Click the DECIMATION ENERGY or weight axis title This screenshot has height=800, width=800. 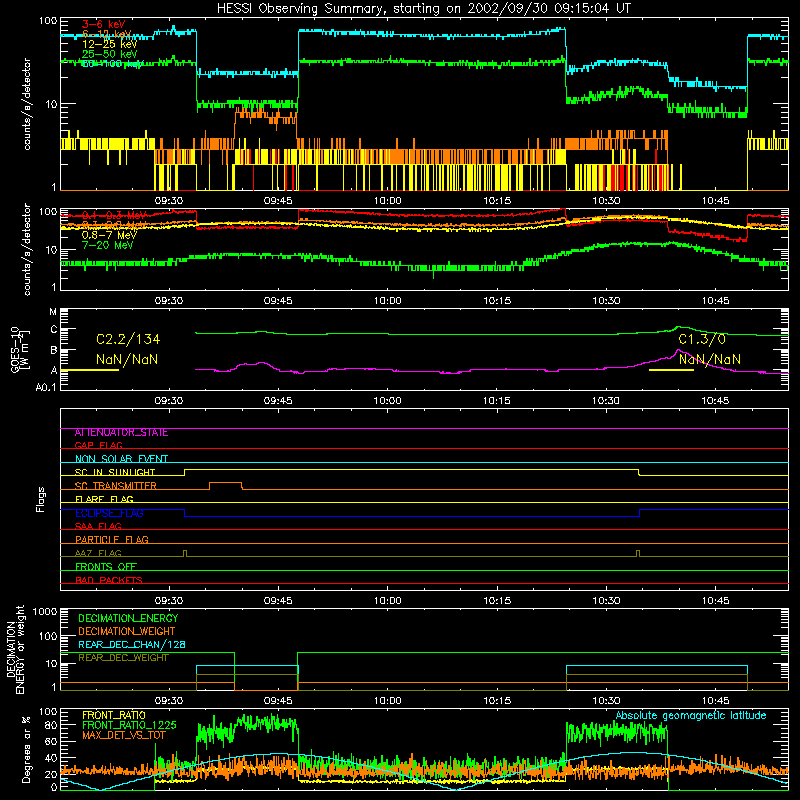coord(15,650)
